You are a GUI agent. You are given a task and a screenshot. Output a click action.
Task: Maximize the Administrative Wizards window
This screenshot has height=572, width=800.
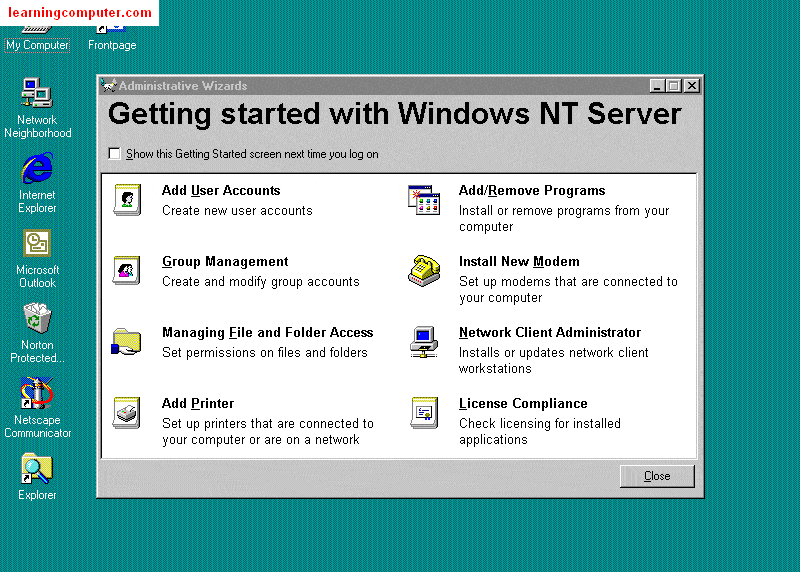[673, 86]
